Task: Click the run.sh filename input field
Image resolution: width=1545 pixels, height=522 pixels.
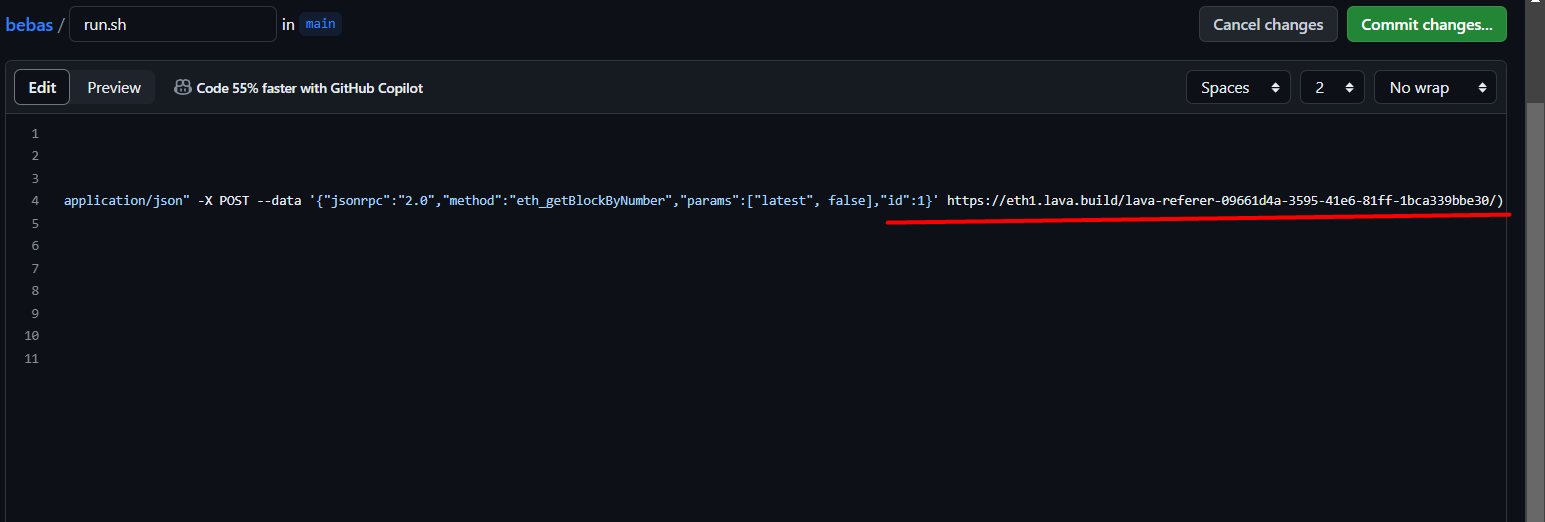Action: point(172,25)
